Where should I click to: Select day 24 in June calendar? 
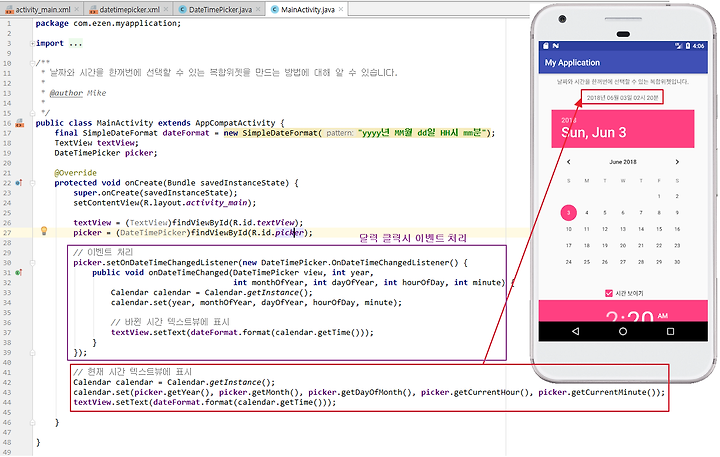click(568, 262)
